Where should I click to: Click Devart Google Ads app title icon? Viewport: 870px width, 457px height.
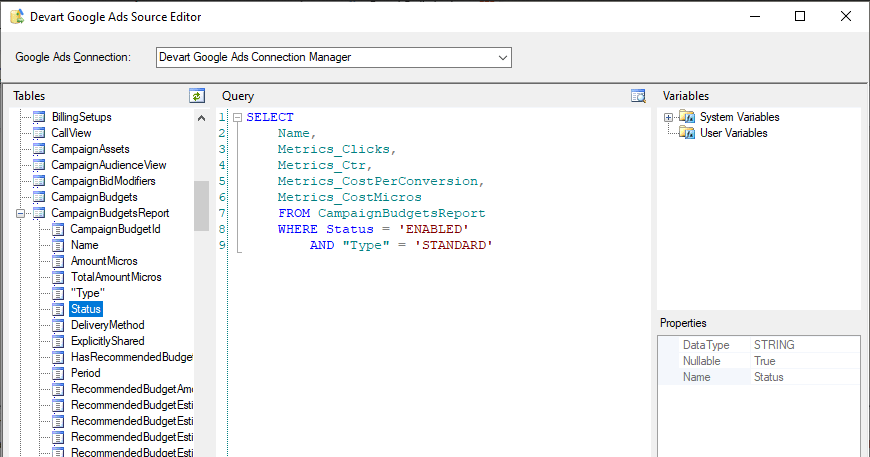point(17,17)
